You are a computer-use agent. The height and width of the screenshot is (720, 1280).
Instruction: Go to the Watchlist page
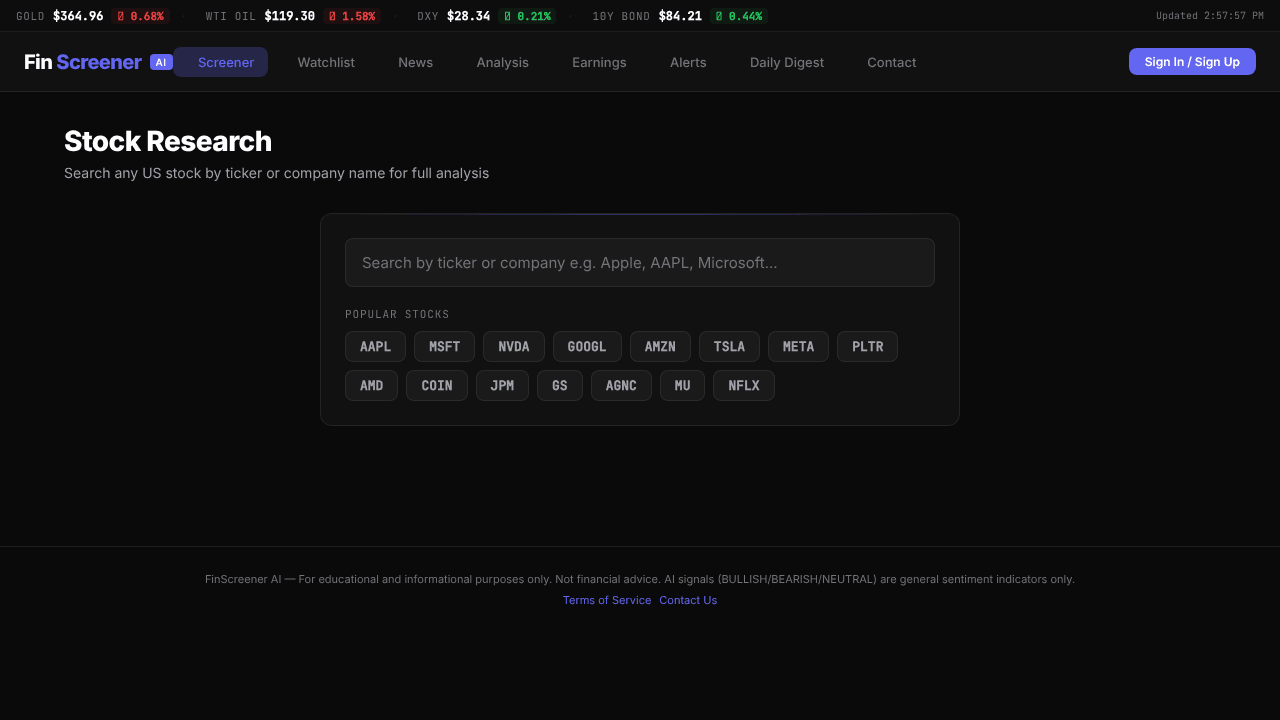click(x=326, y=62)
